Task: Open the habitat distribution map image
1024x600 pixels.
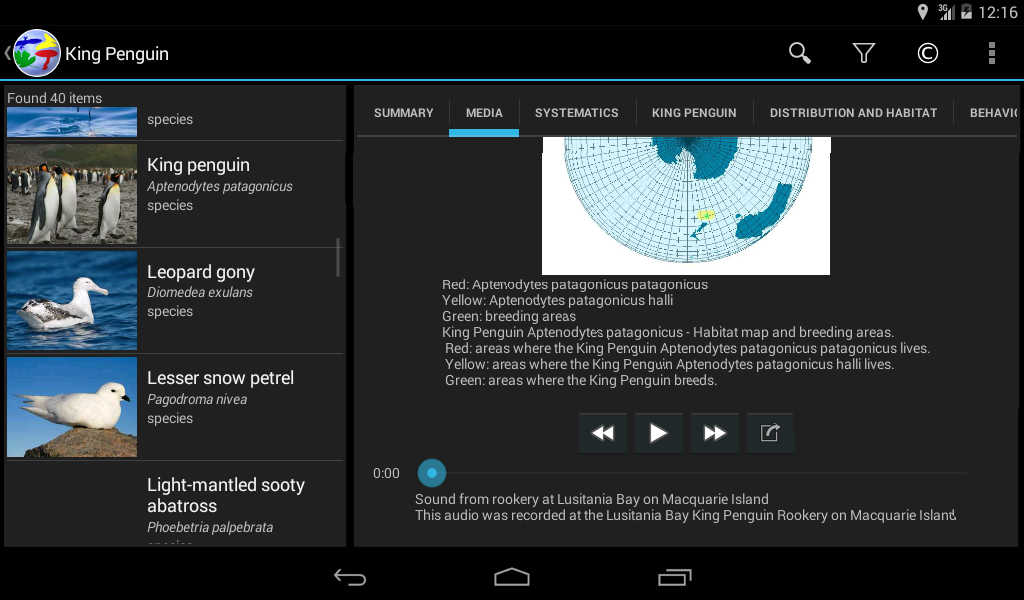Action: pos(686,206)
